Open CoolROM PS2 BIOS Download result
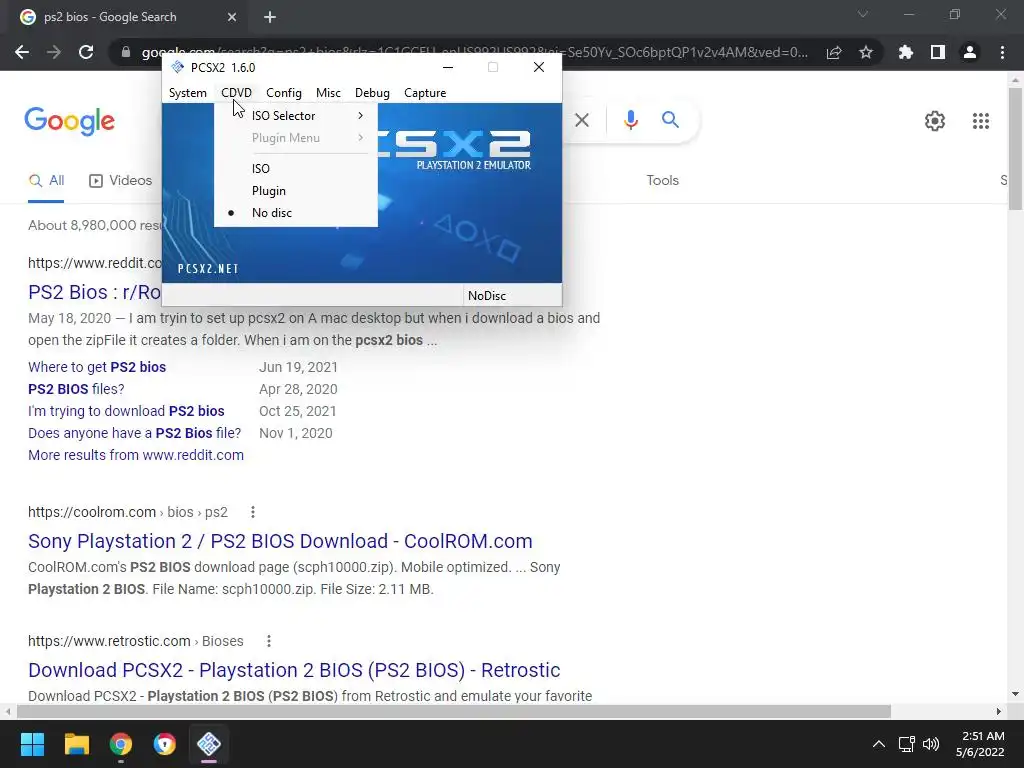 point(280,541)
